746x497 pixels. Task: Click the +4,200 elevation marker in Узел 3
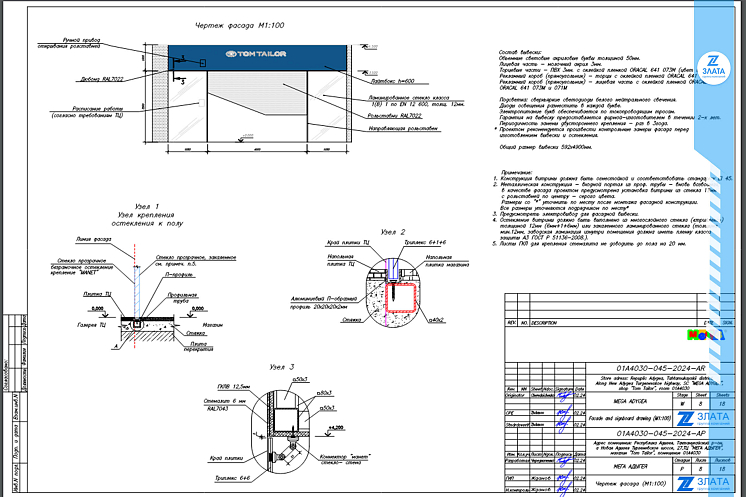coord(331,425)
